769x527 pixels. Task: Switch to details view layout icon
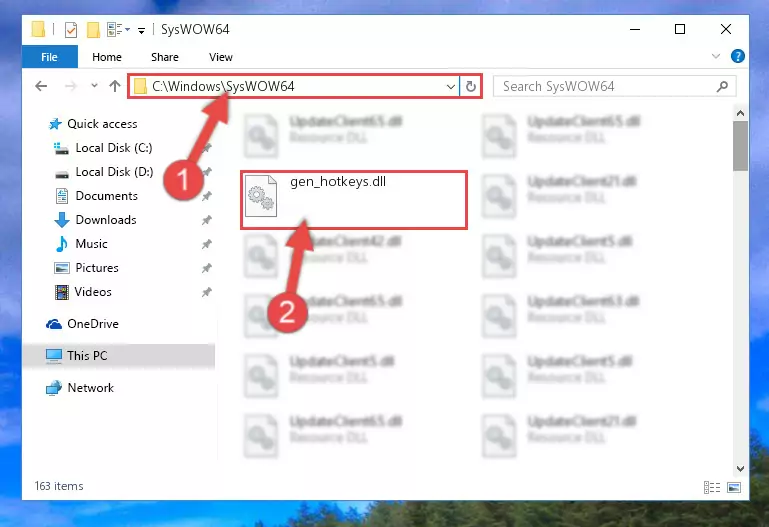click(712, 487)
